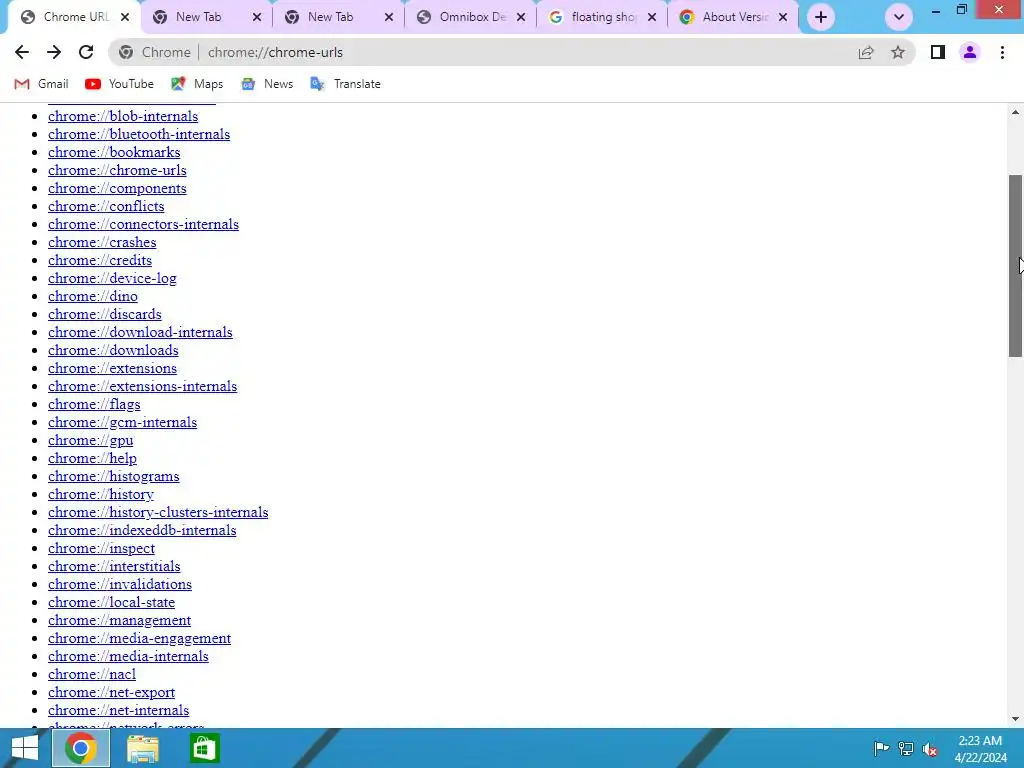The image size is (1024, 768).
Task: Bookmark this page with the star icon
Action: coord(898,52)
